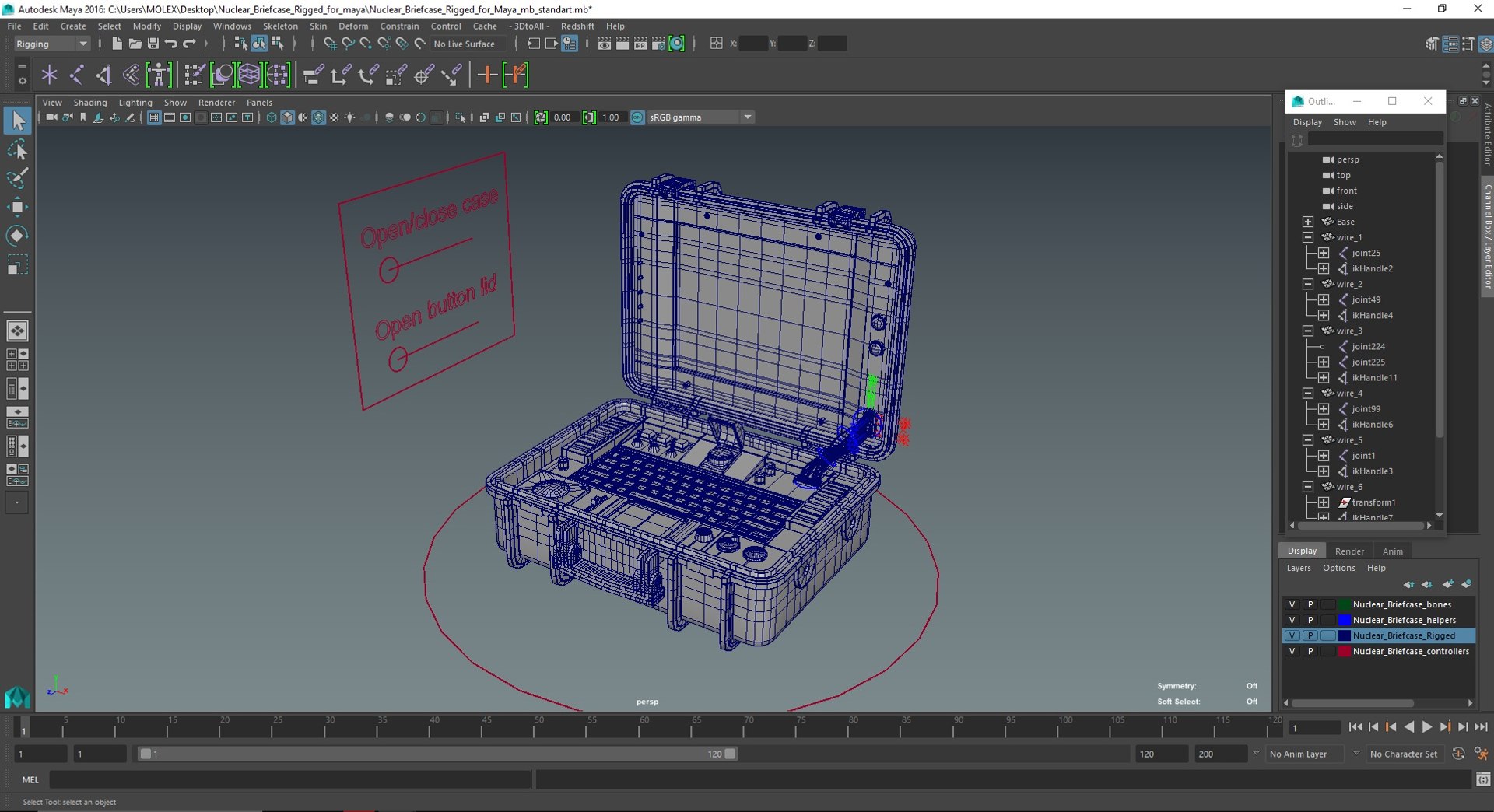Click No Live Surface field
Screen dimensions: 1494x812
click(x=468, y=44)
